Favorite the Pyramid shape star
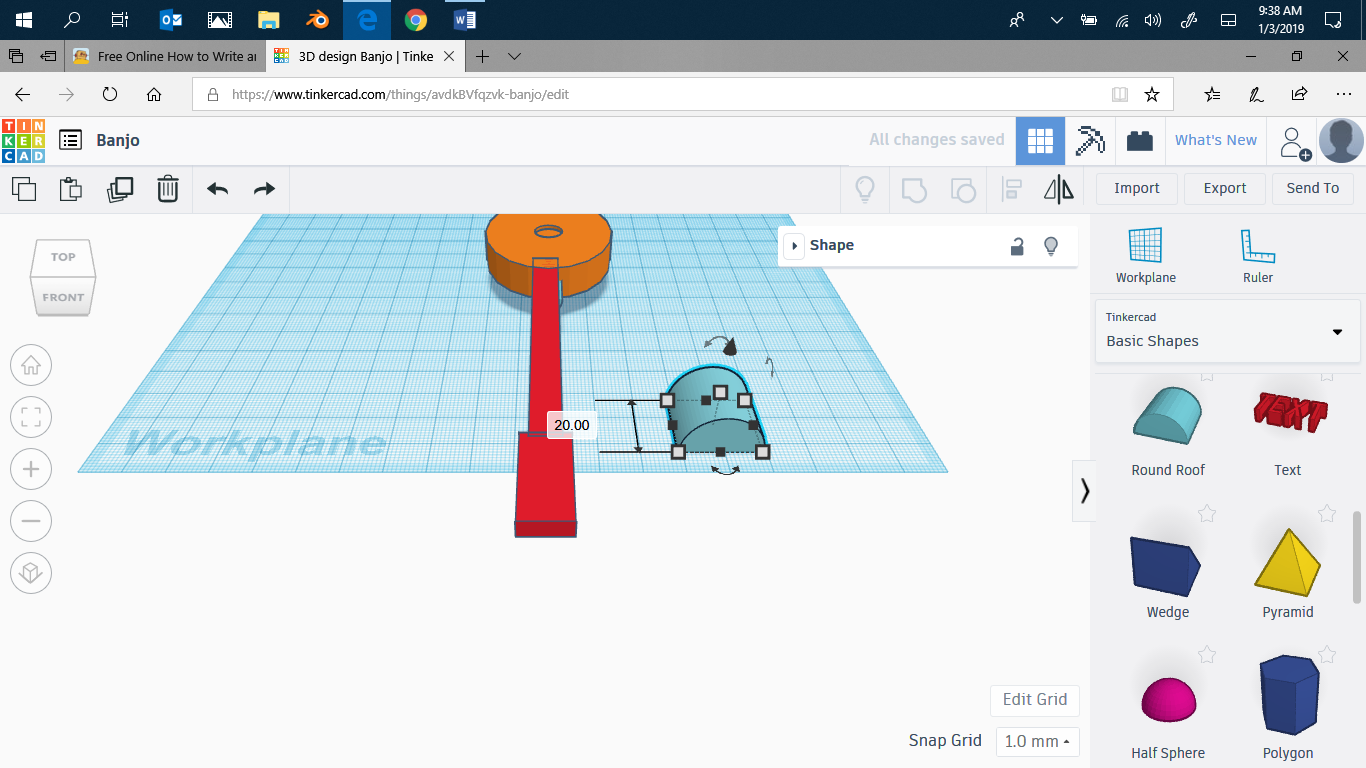The width and height of the screenshot is (1366, 768). [x=1327, y=513]
